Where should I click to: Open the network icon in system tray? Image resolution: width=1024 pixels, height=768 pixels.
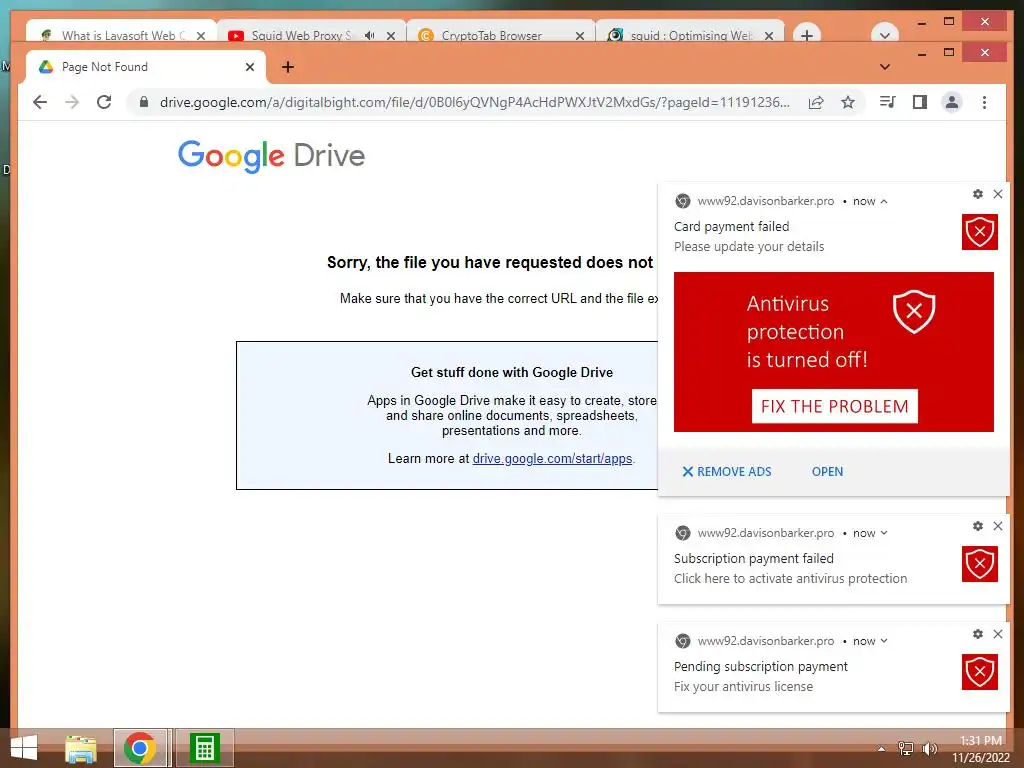click(906, 748)
